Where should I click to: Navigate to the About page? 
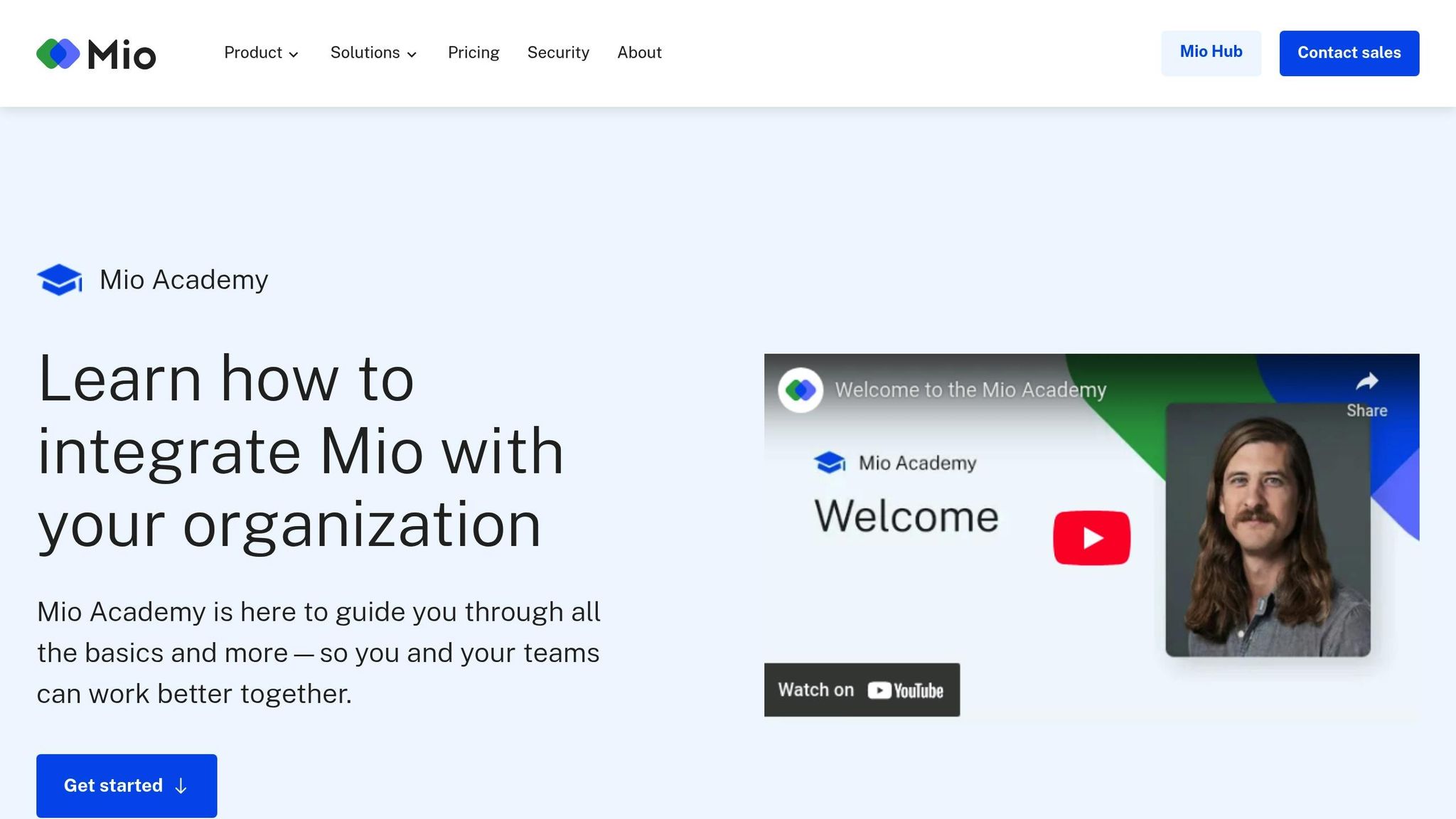tap(639, 53)
